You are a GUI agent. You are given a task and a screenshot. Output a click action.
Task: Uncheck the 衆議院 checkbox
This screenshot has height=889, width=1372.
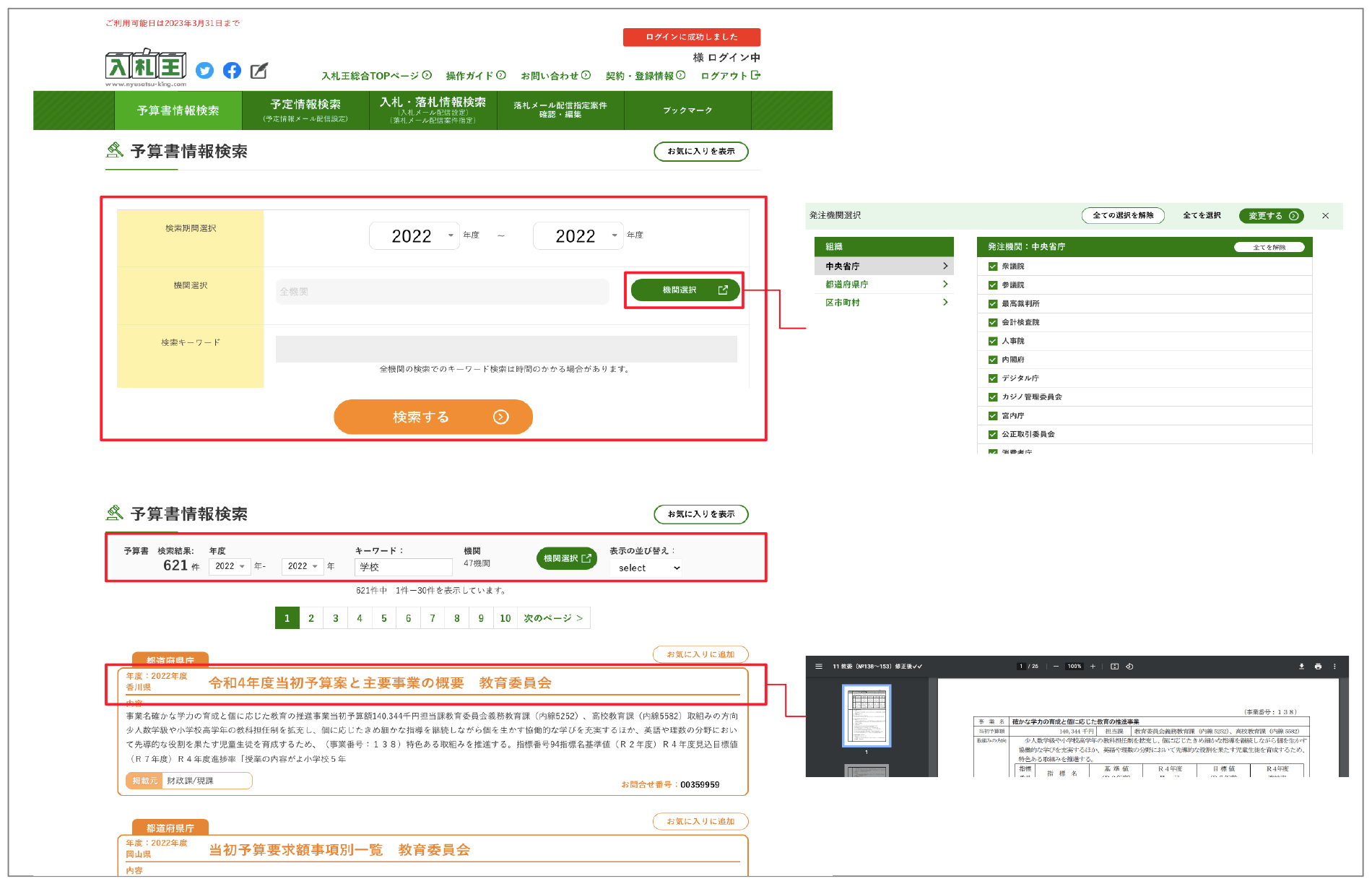[993, 266]
